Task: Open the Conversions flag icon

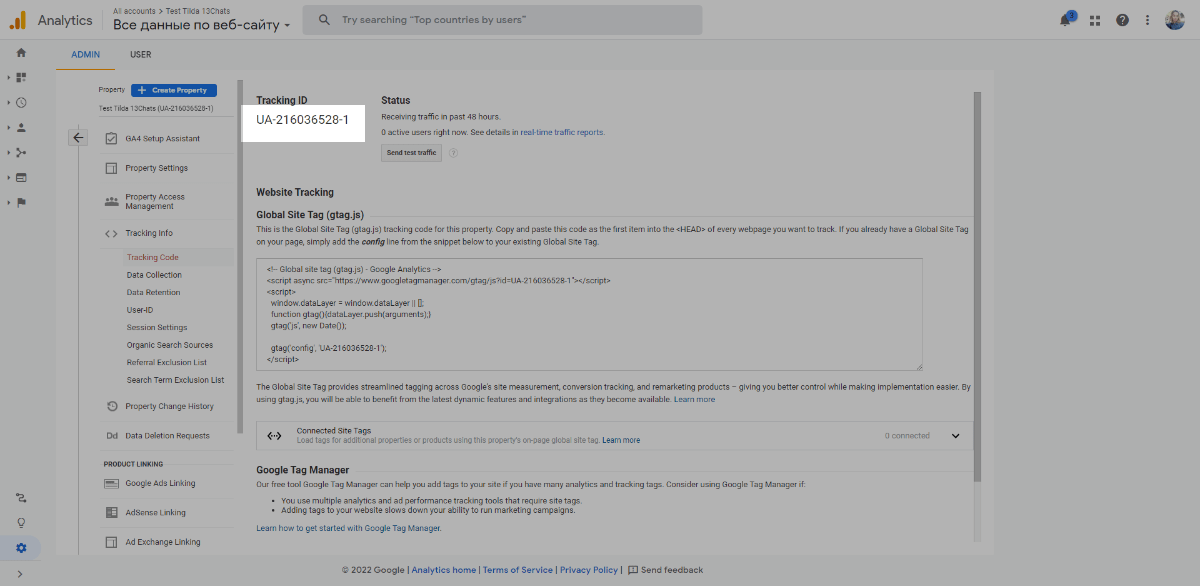Action: 21,202
